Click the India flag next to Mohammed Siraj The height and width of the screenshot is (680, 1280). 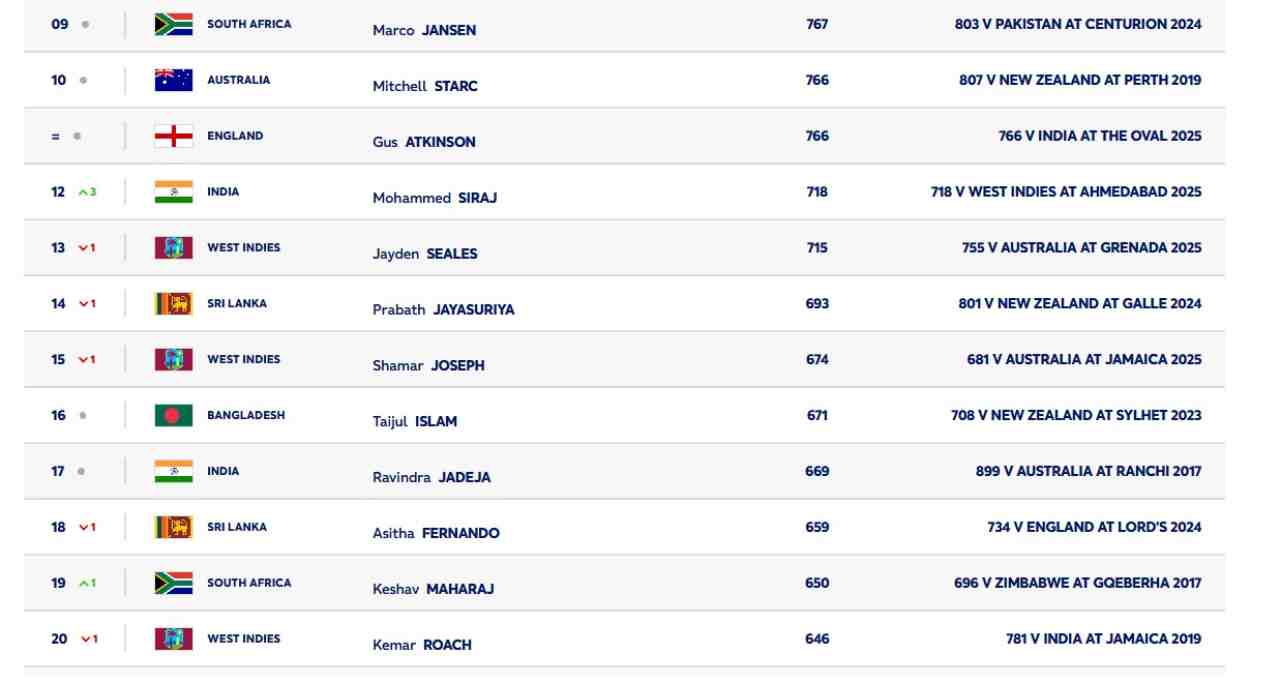tap(173, 192)
